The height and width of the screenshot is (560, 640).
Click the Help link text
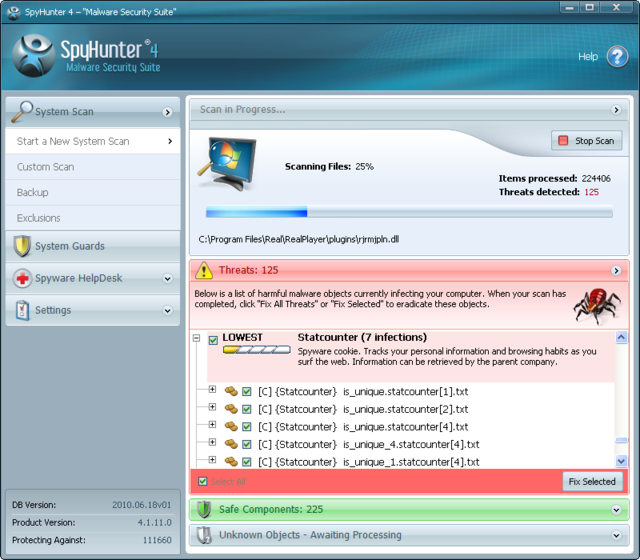pyautogui.click(x=588, y=57)
